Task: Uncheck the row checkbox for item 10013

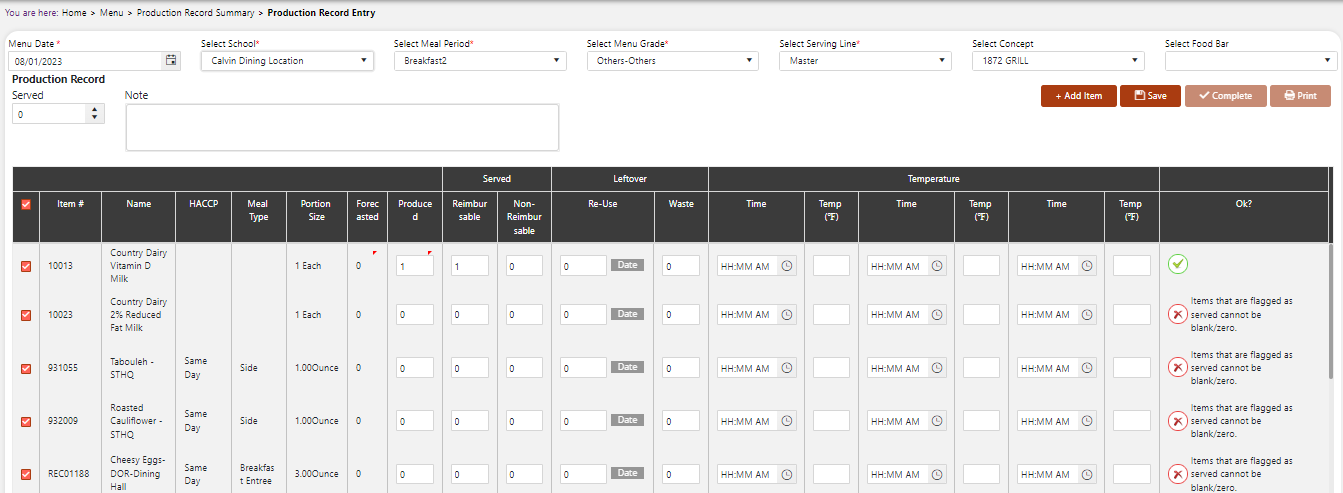Action: [x=26, y=266]
